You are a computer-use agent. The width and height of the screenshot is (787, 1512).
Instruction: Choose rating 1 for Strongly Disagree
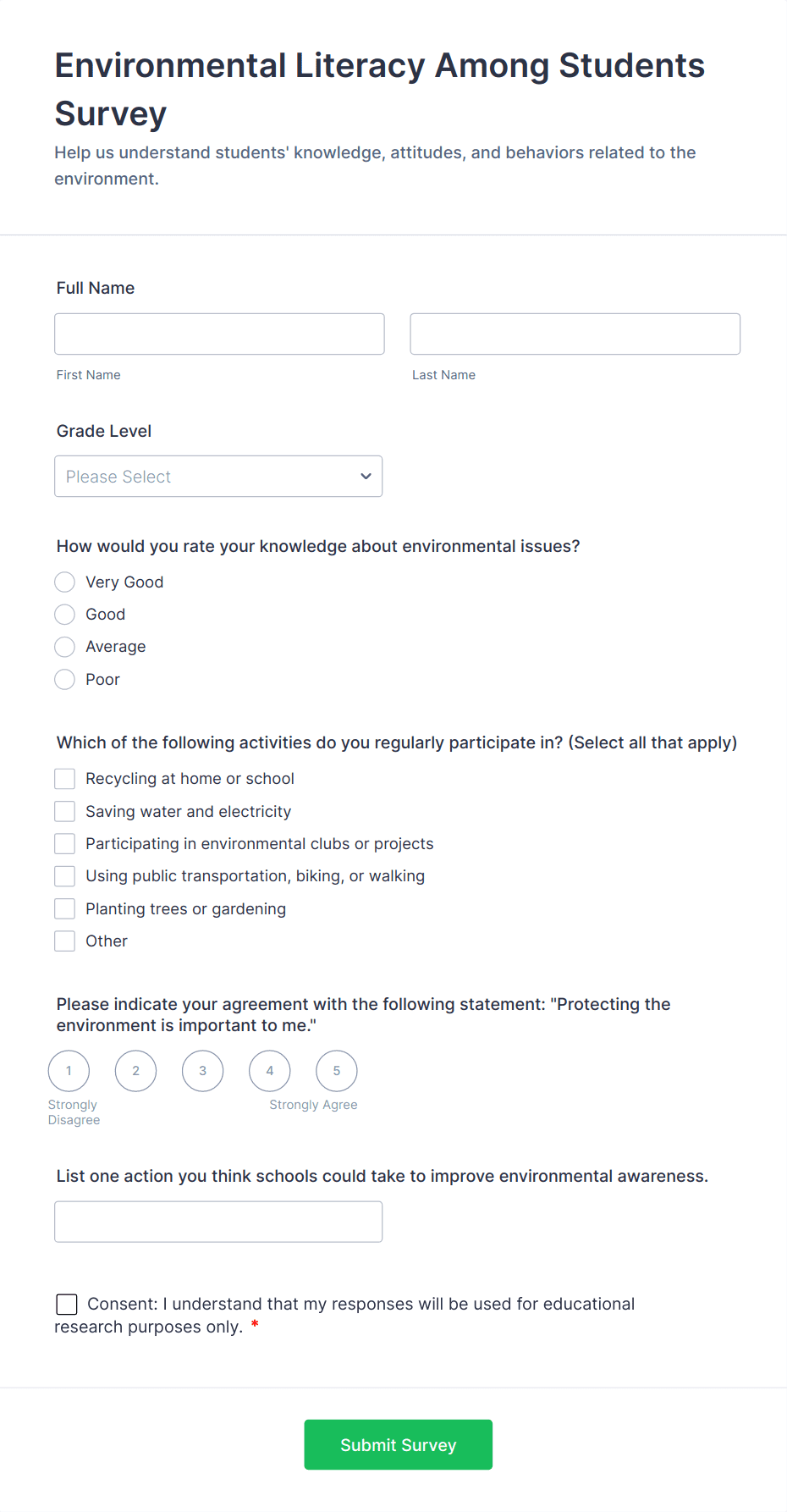(x=69, y=1070)
